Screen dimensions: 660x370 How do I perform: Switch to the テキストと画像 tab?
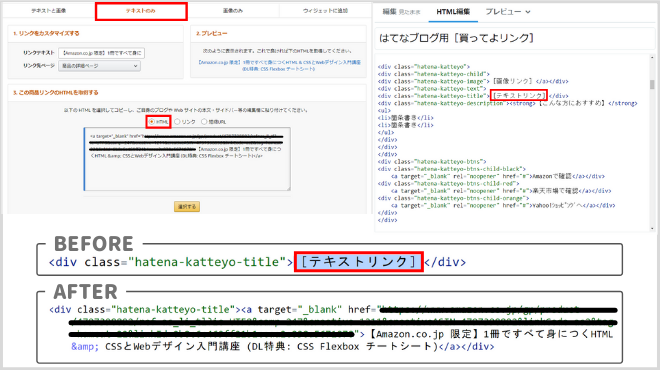click(x=49, y=11)
